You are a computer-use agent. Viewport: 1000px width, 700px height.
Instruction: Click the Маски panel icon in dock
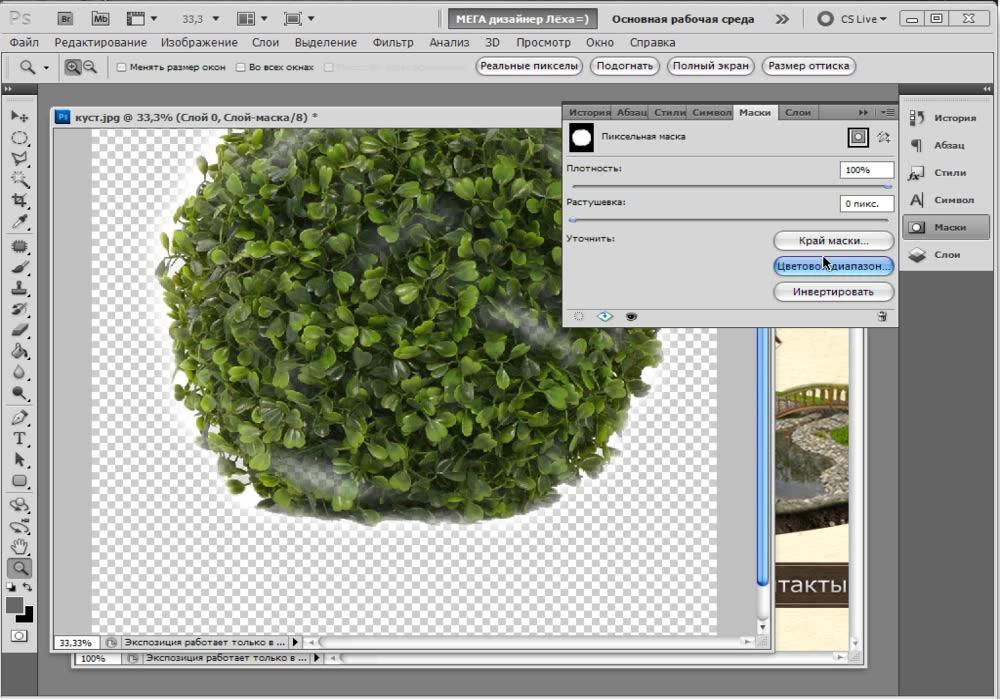click(946, 227)
